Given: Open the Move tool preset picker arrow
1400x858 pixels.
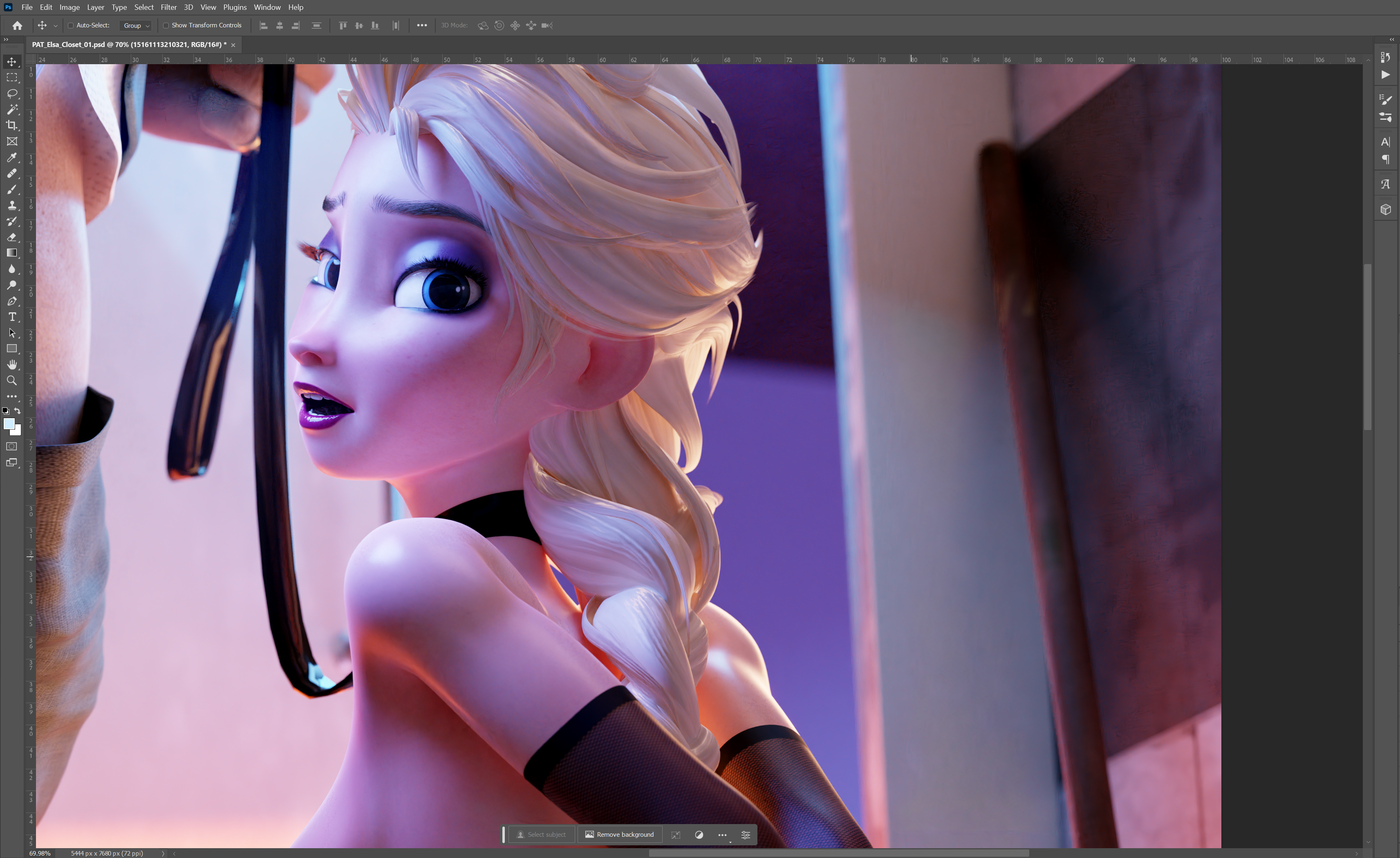Looking at the screenshot, I should [x=55, y=26].
